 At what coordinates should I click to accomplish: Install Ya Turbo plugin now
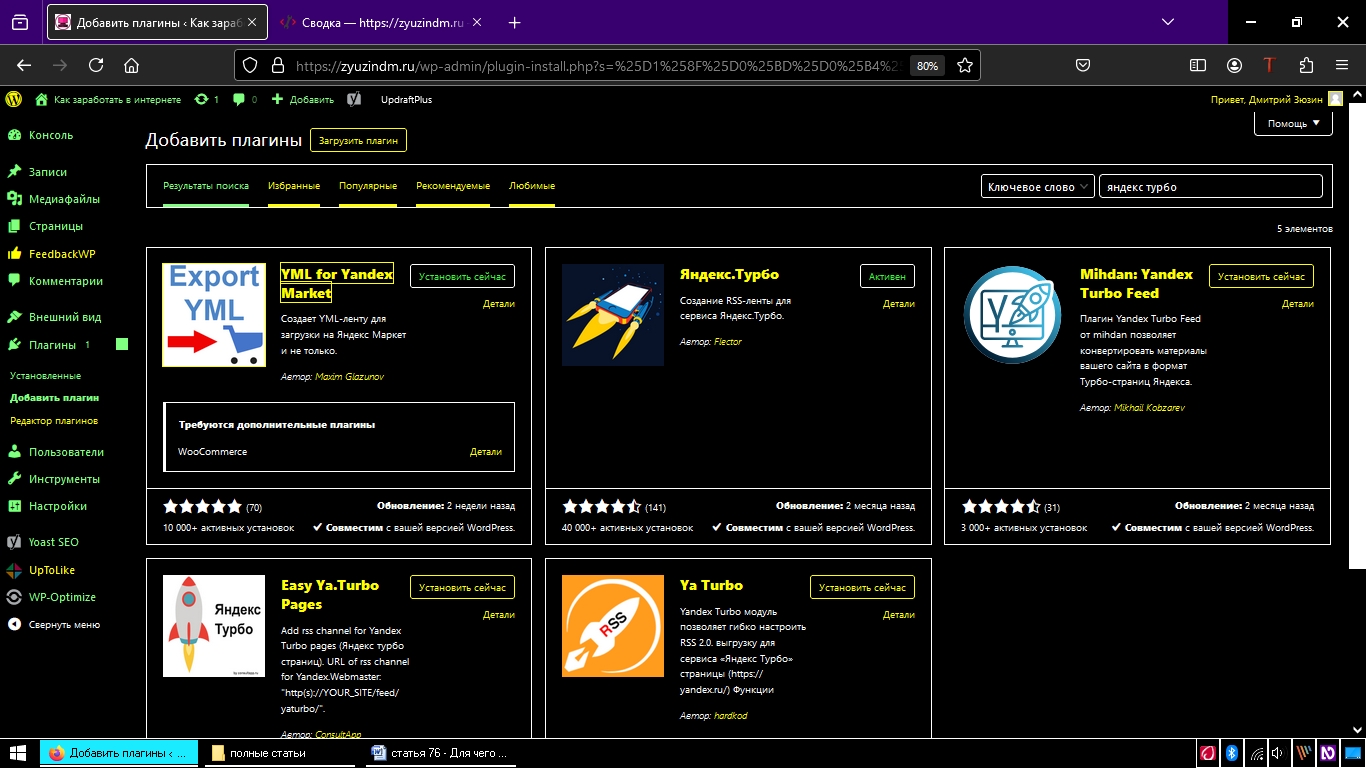pos(862,587)
